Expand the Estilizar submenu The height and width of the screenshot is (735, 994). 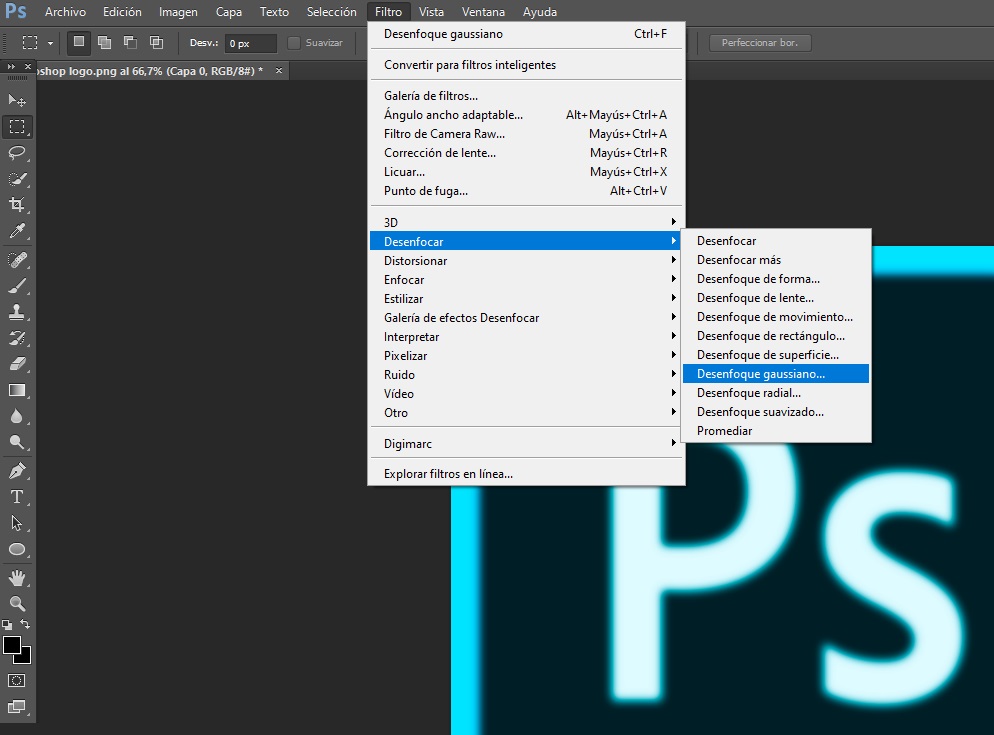525,298
